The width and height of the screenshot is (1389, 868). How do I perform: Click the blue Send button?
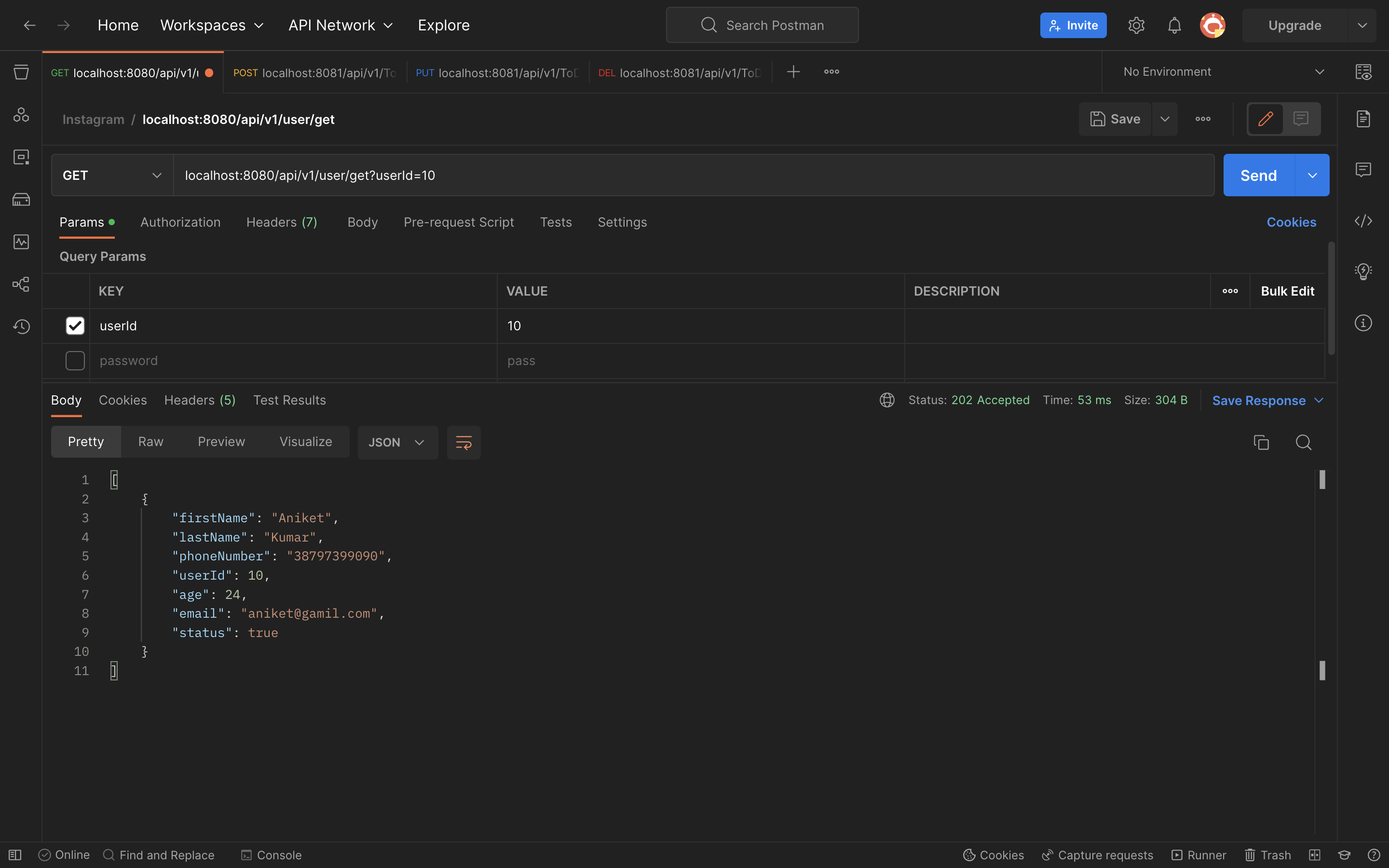tap(1258, 175)
